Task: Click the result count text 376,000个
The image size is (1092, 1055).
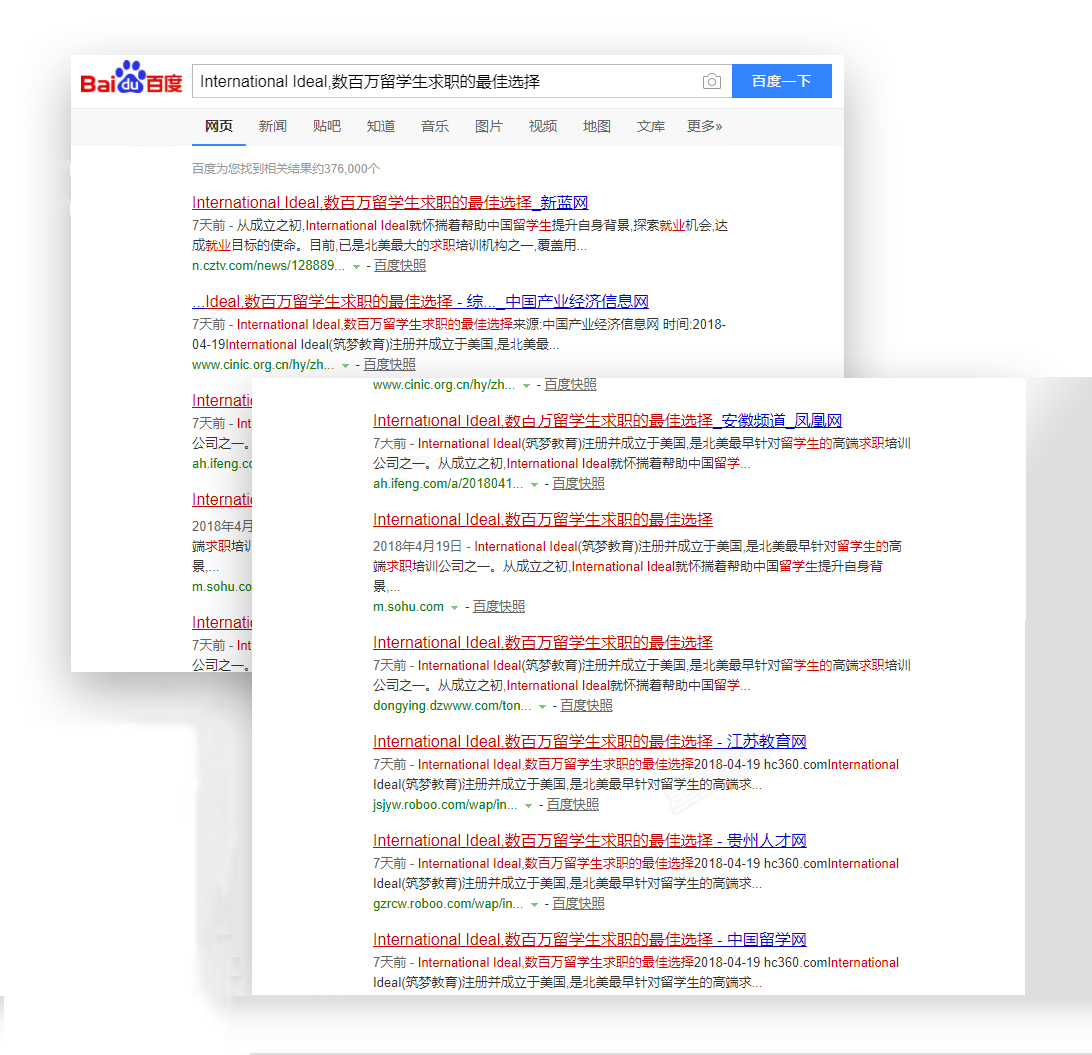Action: [x=352, y=169]
